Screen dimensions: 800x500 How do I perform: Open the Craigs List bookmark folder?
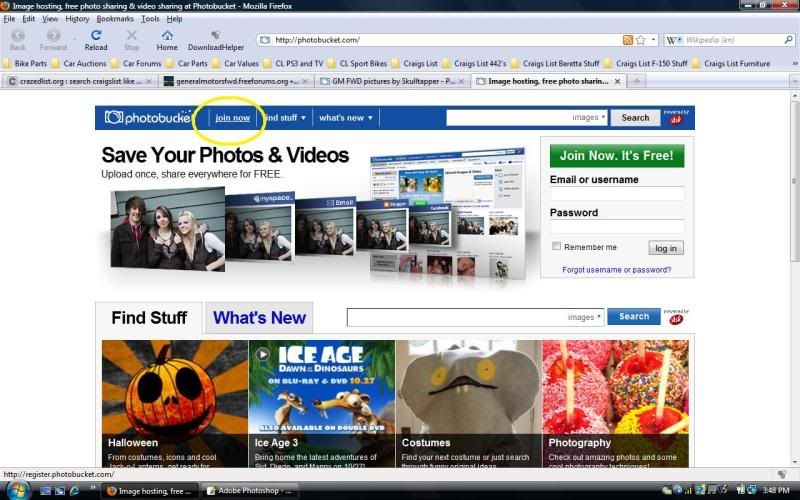pos(415,64)
